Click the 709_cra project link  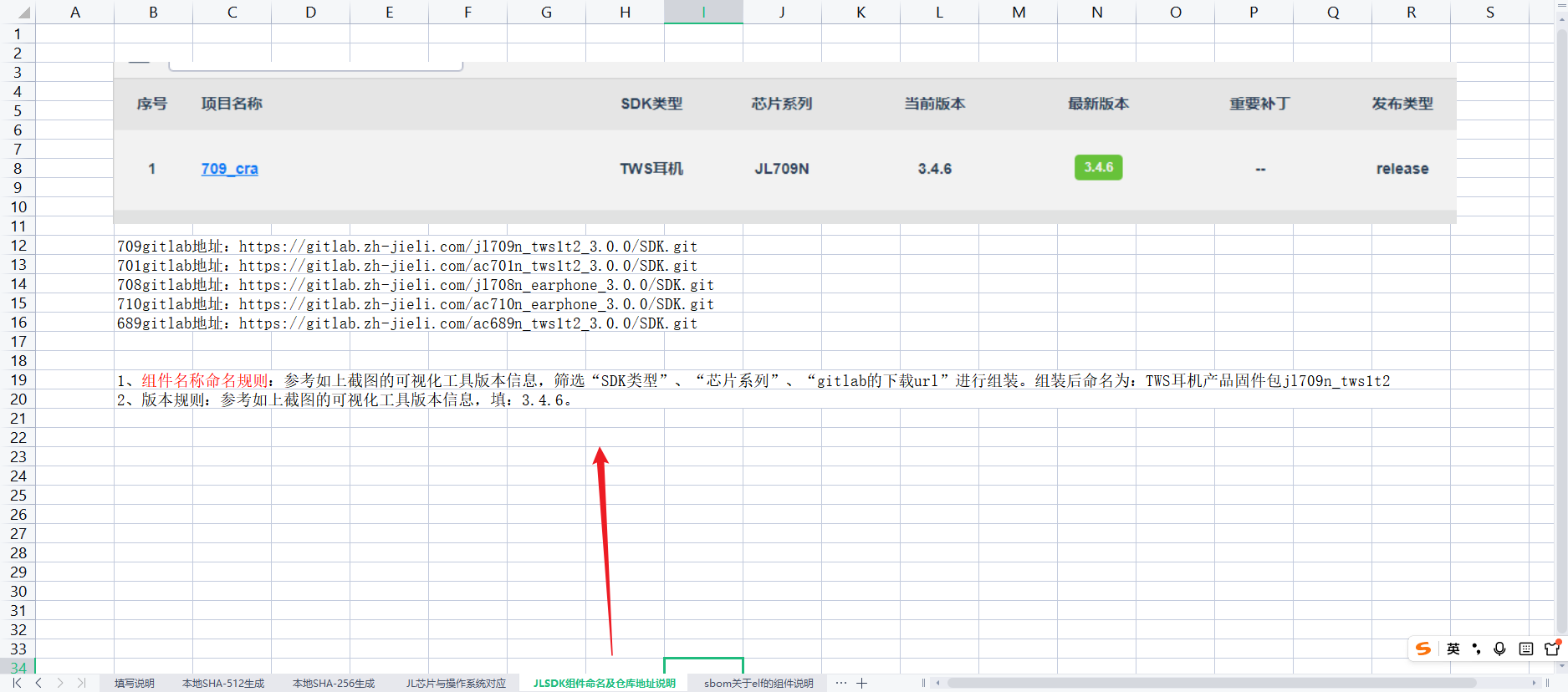(230, 169)
